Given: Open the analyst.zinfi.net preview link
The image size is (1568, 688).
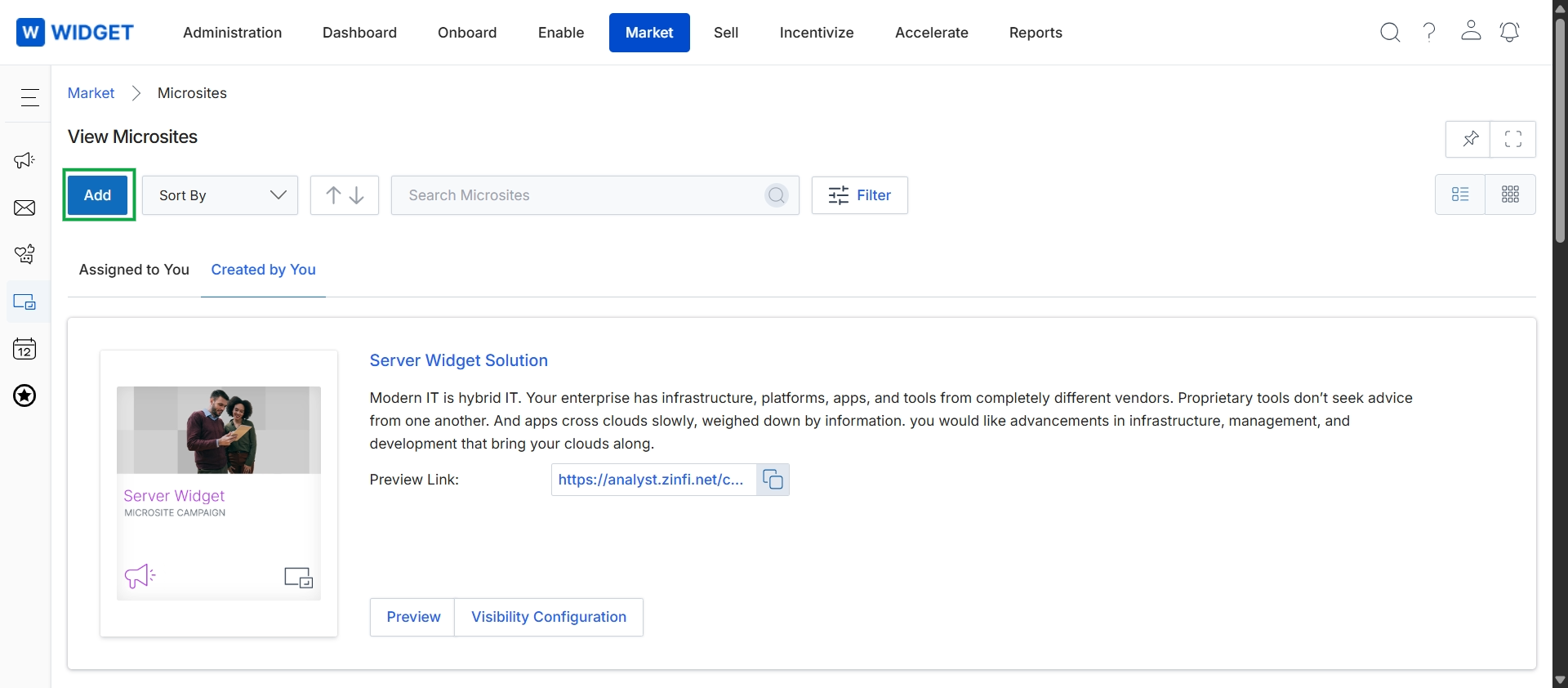Looking at the screenshot, I should click(651, 480).
